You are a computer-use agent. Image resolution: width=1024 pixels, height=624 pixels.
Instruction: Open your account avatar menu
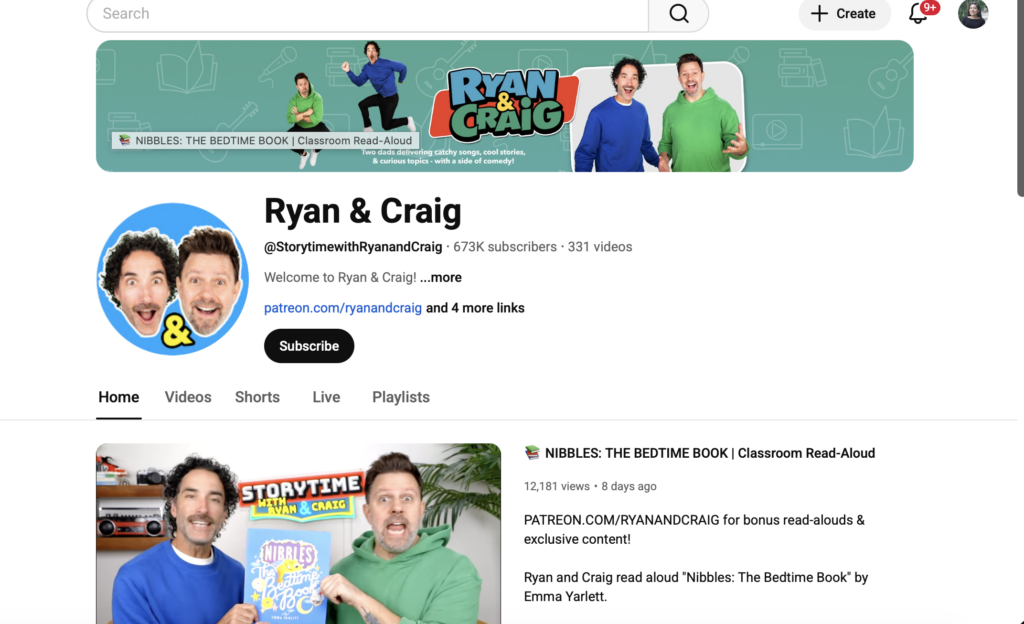coord(972,14)
